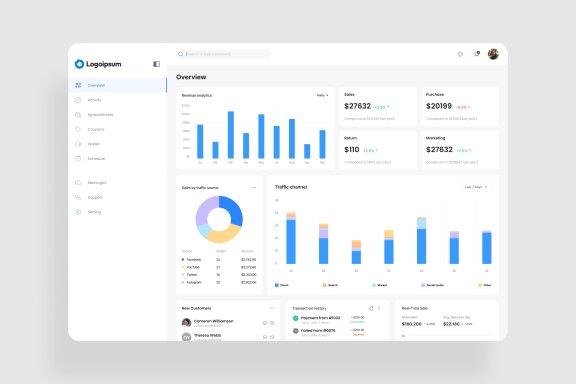Open the Purchase $20199 card

[460, 107]
